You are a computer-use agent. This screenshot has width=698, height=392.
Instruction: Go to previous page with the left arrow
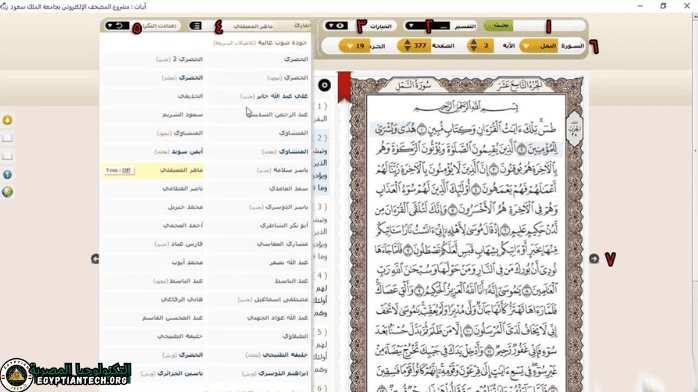[95, 259]
